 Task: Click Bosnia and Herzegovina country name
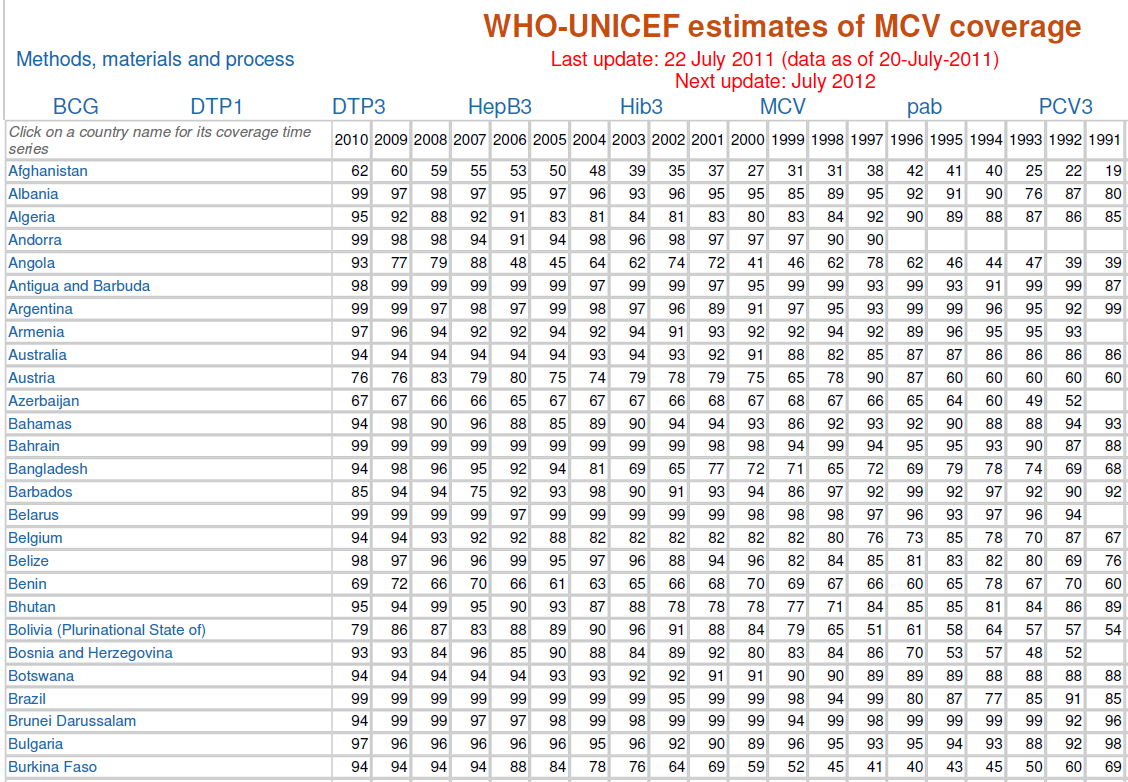point(90,653)
